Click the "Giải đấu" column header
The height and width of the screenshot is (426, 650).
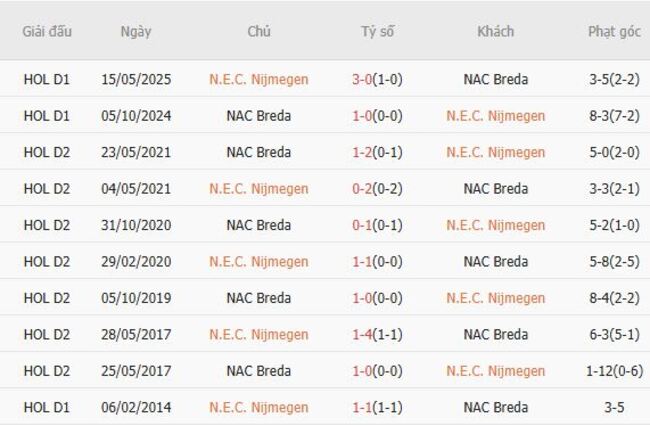[47, 31]
